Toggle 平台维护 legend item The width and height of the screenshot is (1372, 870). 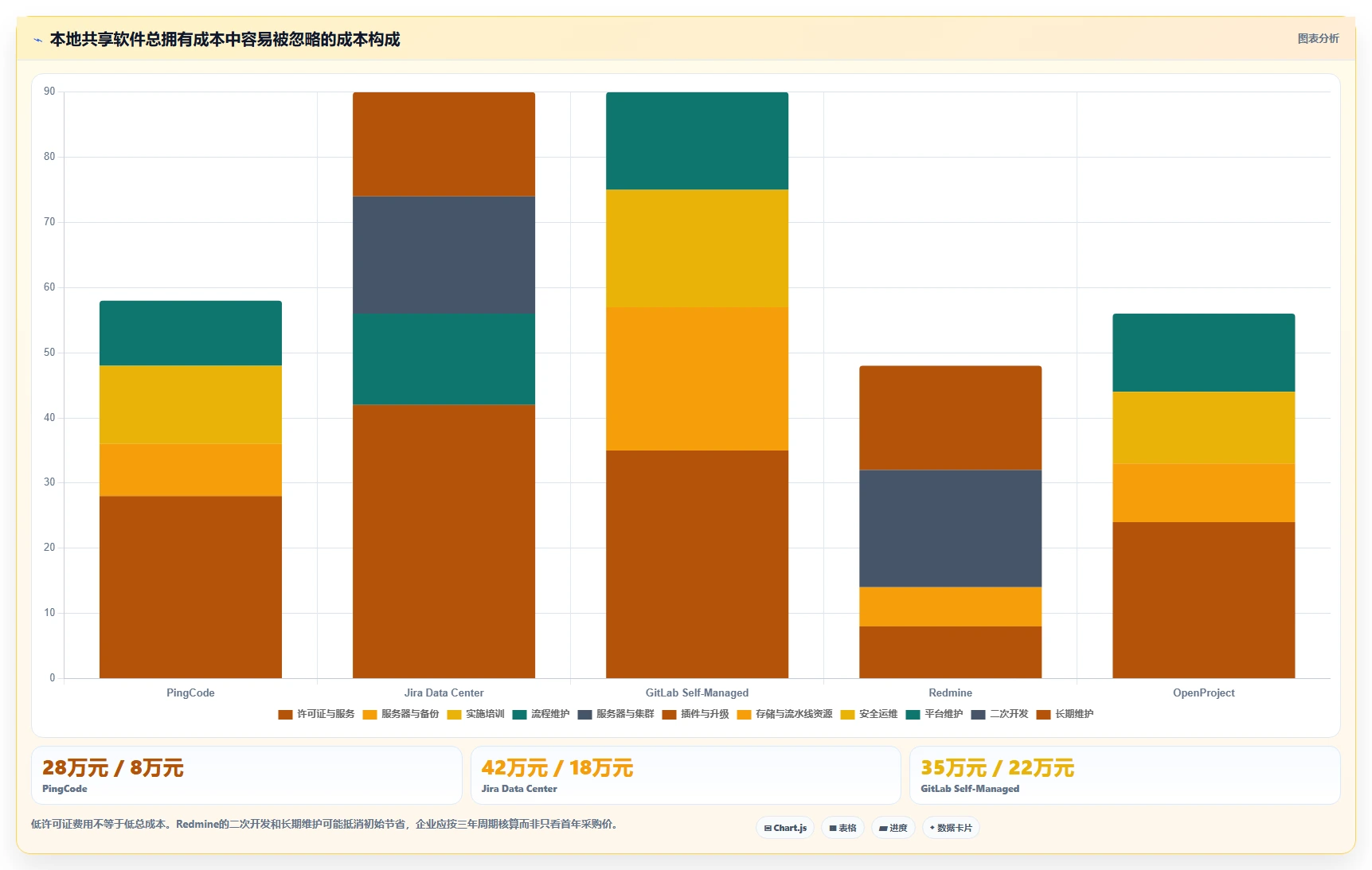[x=934, y=714]
